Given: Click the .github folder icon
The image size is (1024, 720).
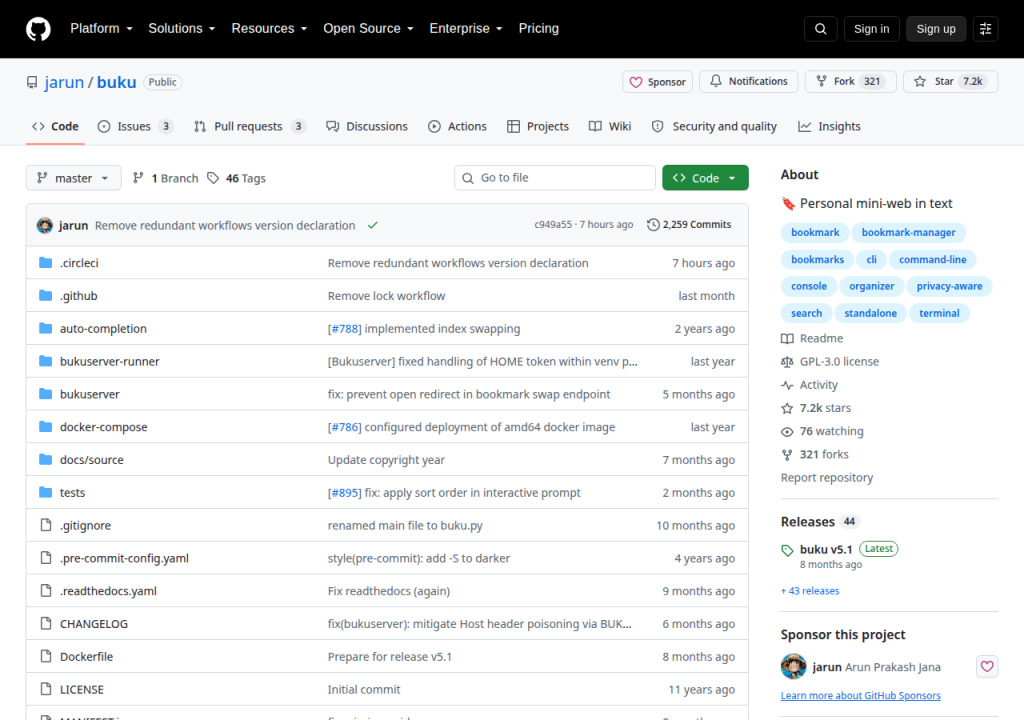Looking at the screenshot, I should [45, 295].
